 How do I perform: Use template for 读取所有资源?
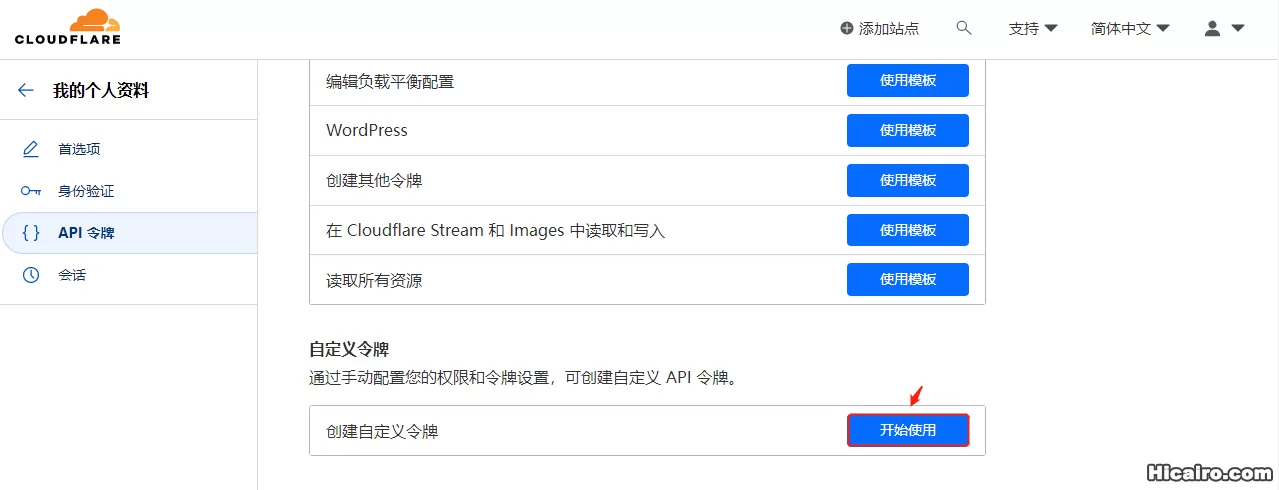(908, 280)
